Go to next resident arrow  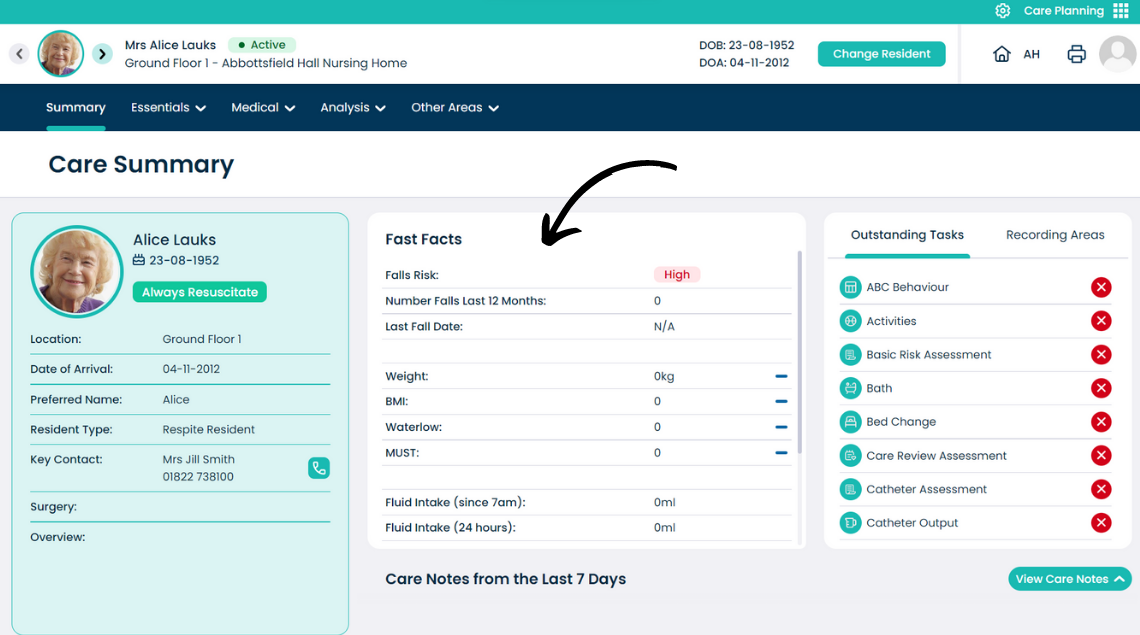[103, 54]
